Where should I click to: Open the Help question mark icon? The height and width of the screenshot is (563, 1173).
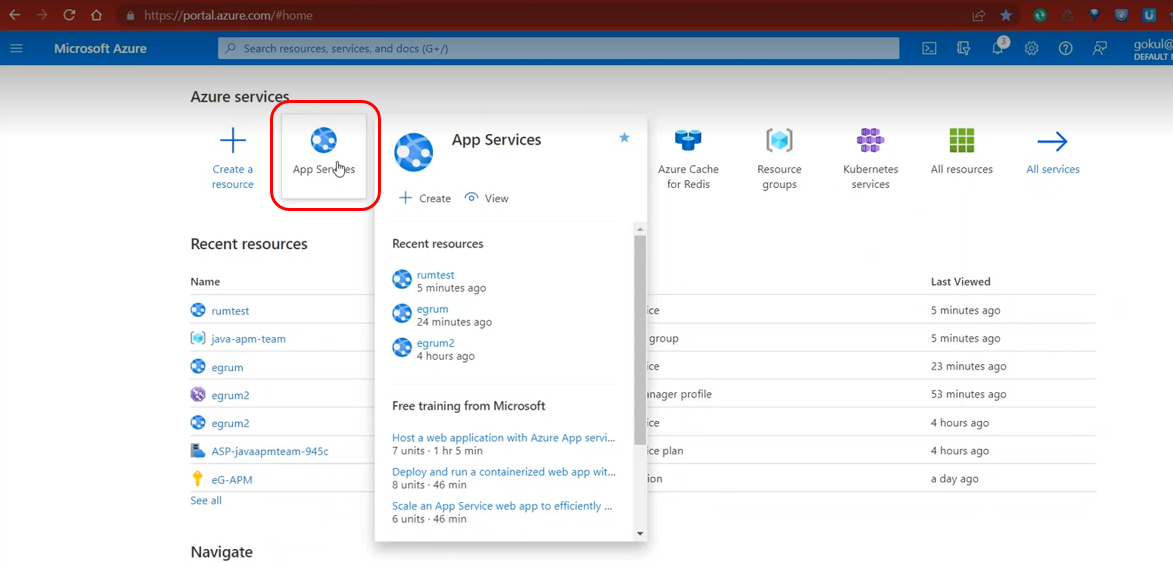1065,49
